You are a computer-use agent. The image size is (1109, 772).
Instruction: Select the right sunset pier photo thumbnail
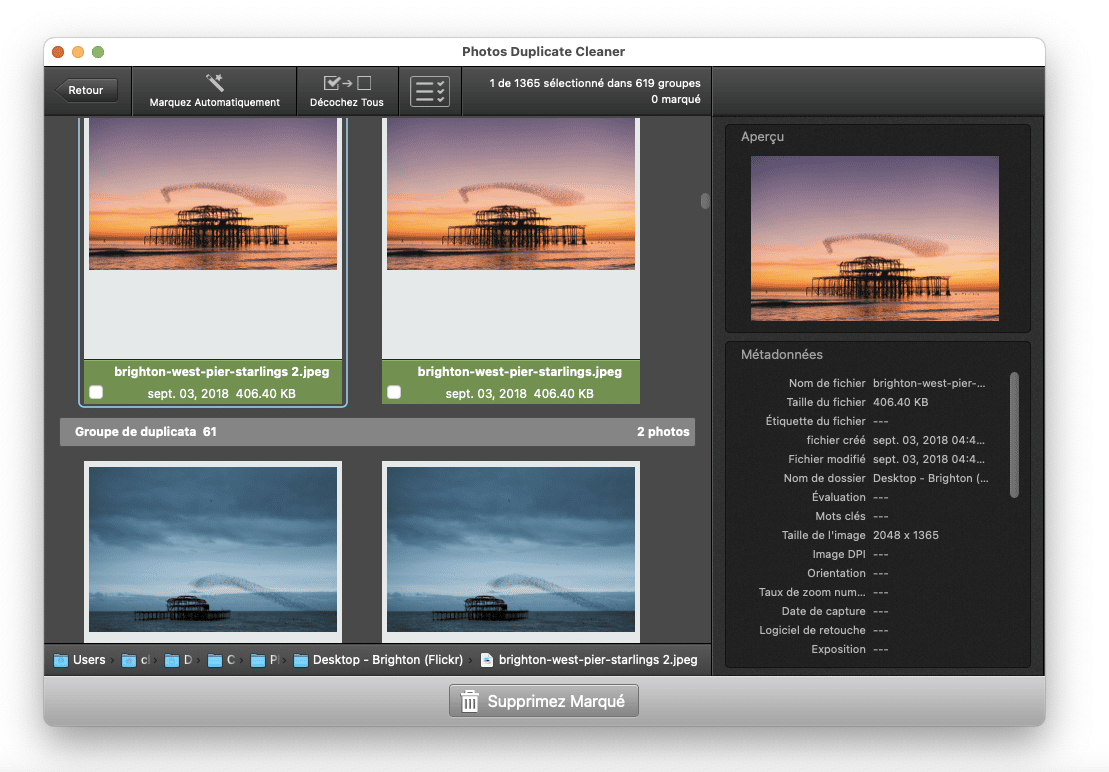click(x=511, y=194)
